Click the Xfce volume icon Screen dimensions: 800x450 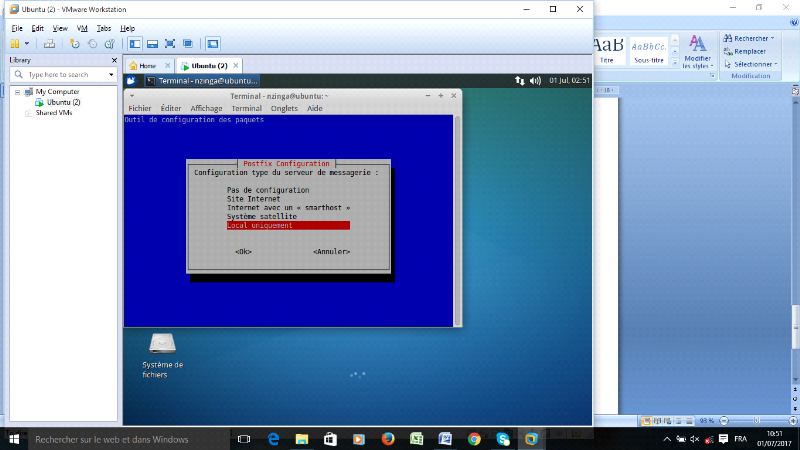535,81
